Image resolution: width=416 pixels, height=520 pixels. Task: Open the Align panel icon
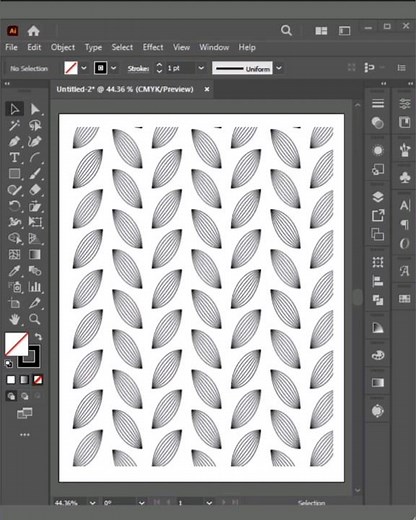click(x=378, y=281)
